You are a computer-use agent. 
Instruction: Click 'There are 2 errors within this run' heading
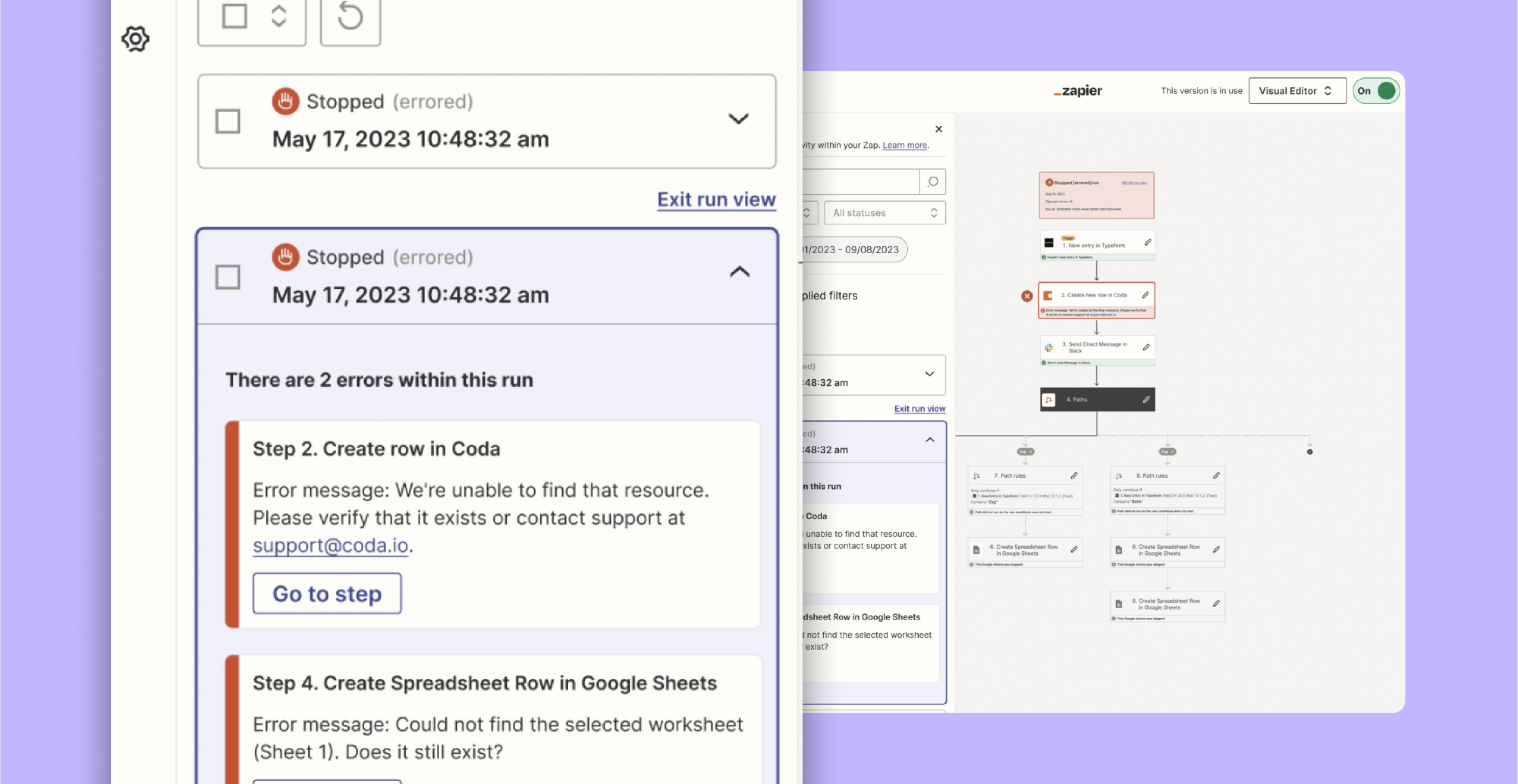[379, 380]
